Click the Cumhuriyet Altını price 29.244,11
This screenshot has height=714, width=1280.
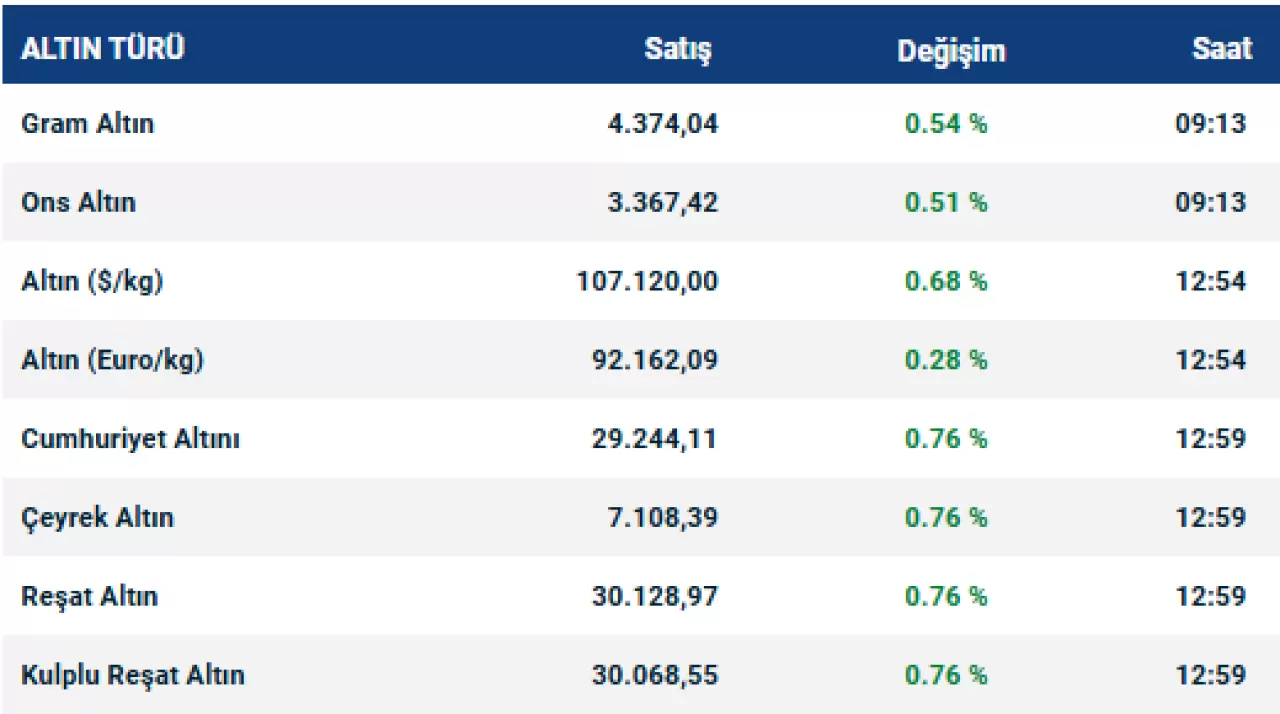(654, 439)
